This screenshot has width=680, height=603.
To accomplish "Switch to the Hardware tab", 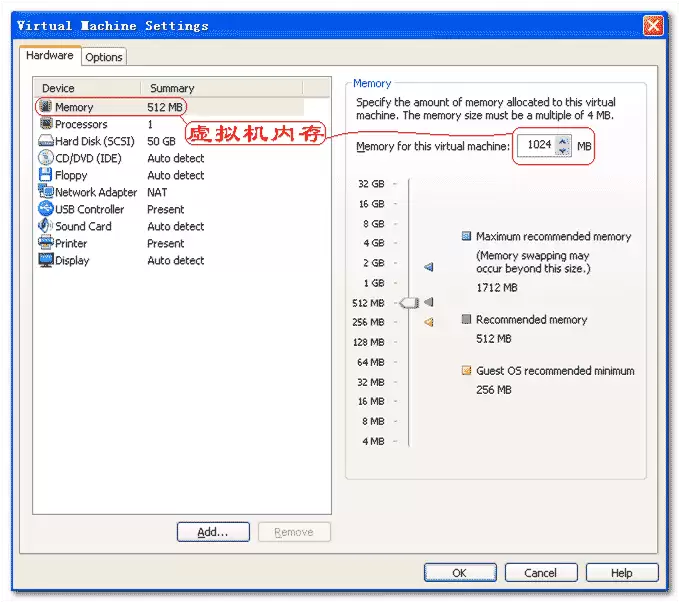I will tap(50, 56).
